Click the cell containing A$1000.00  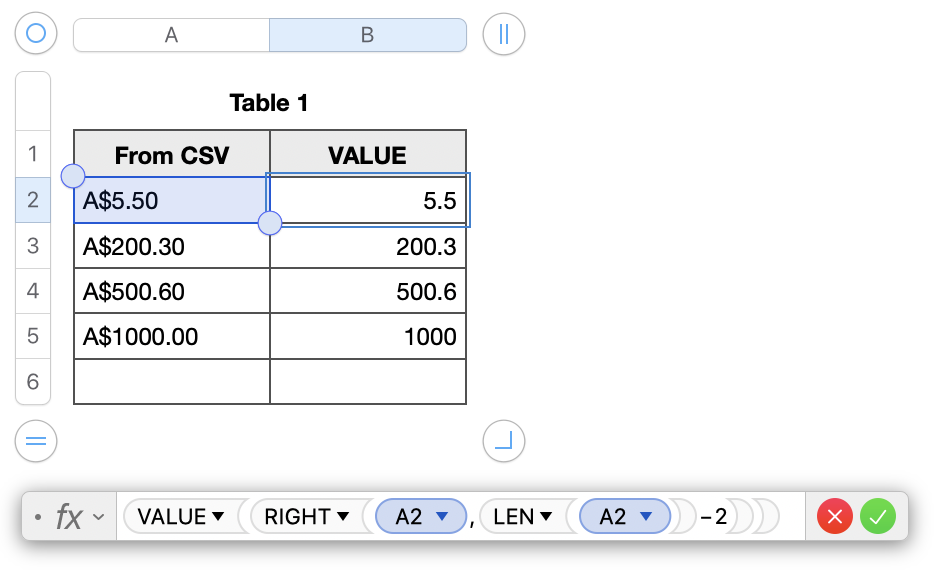click(x=171, y=337)
